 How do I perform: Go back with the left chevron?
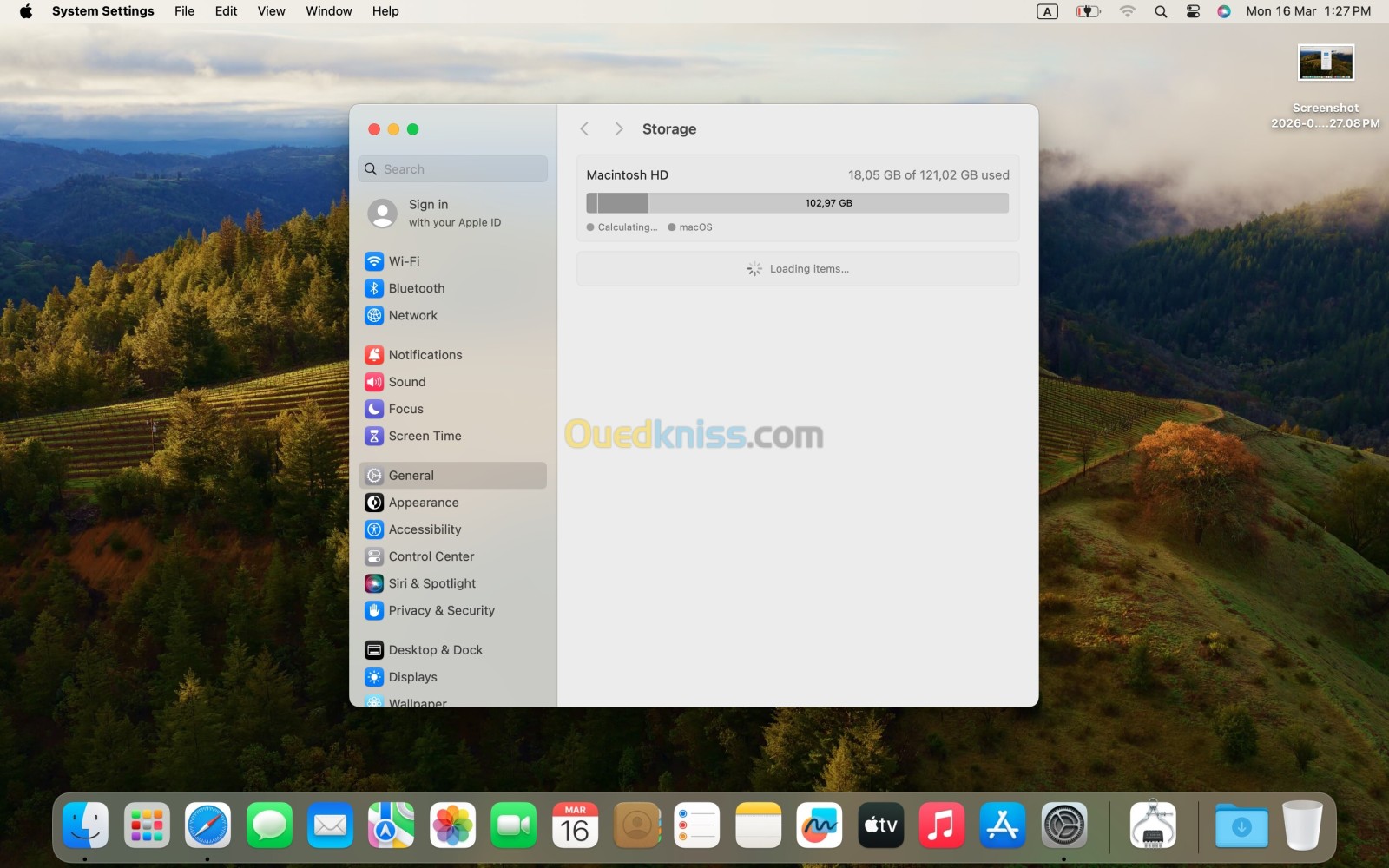click(584, 128)
